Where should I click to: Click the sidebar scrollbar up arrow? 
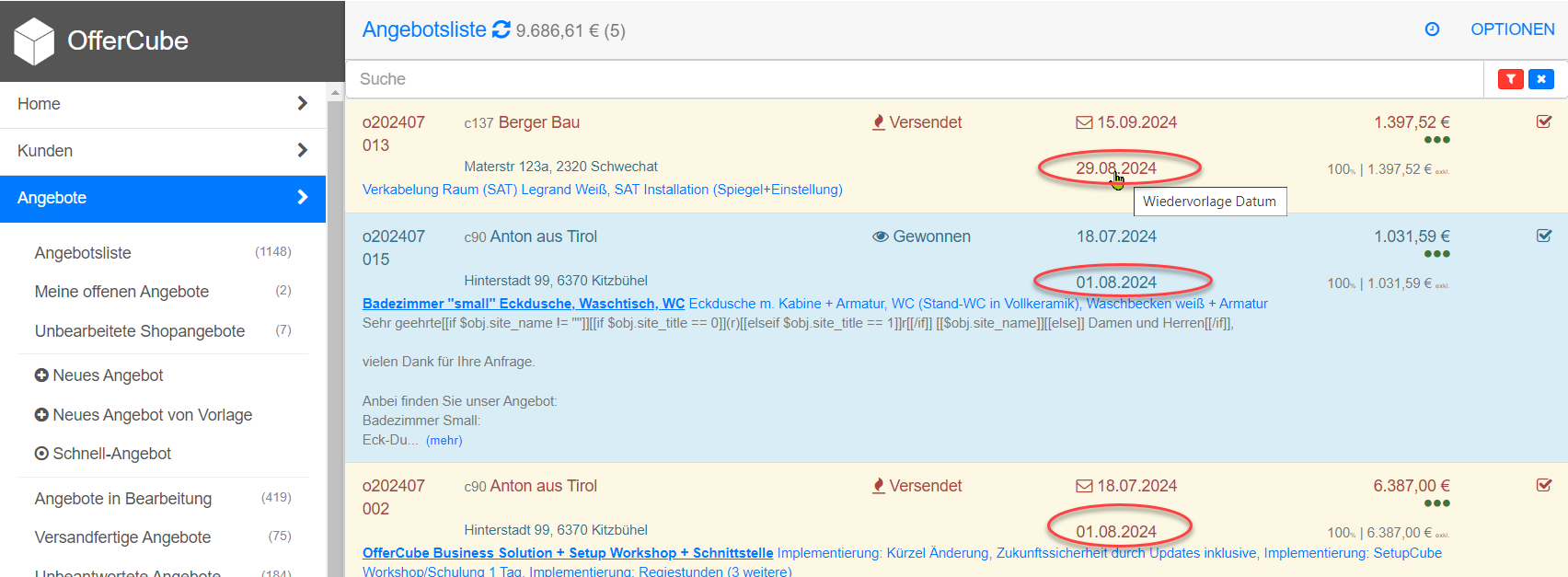[335, 92]
